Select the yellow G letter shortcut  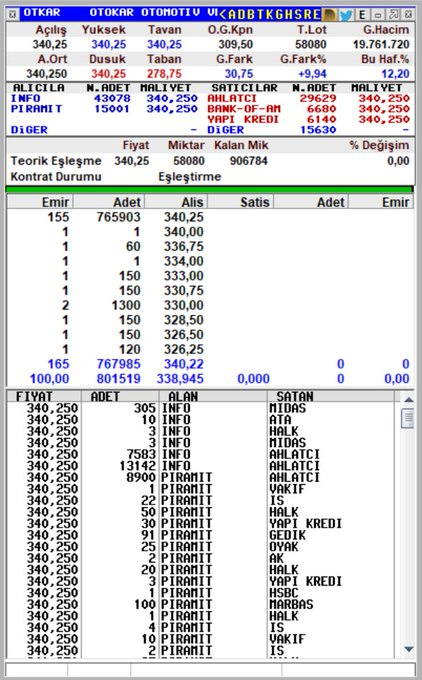278,15
